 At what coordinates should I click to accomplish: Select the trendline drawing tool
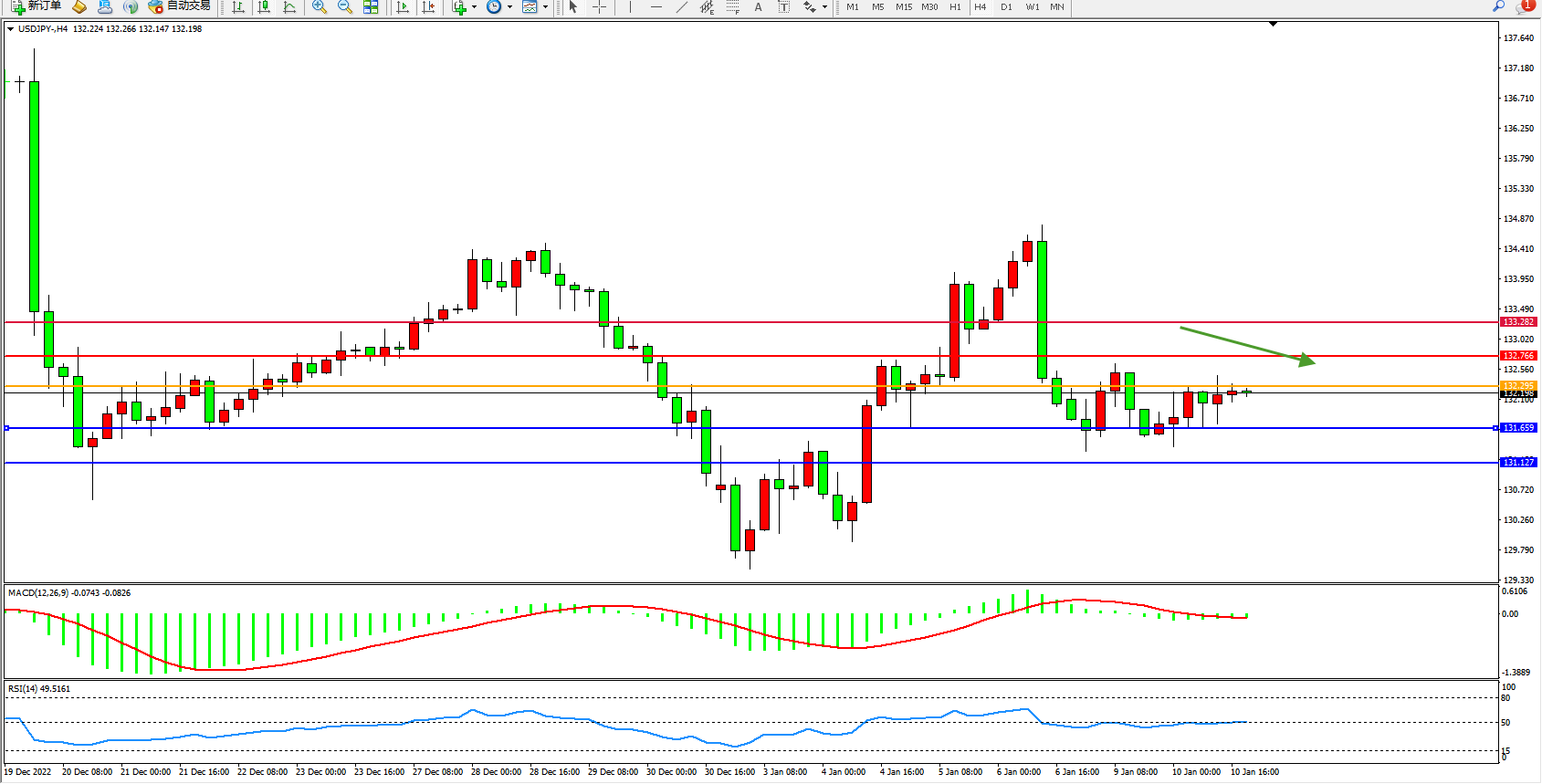(x=681, y=6)
